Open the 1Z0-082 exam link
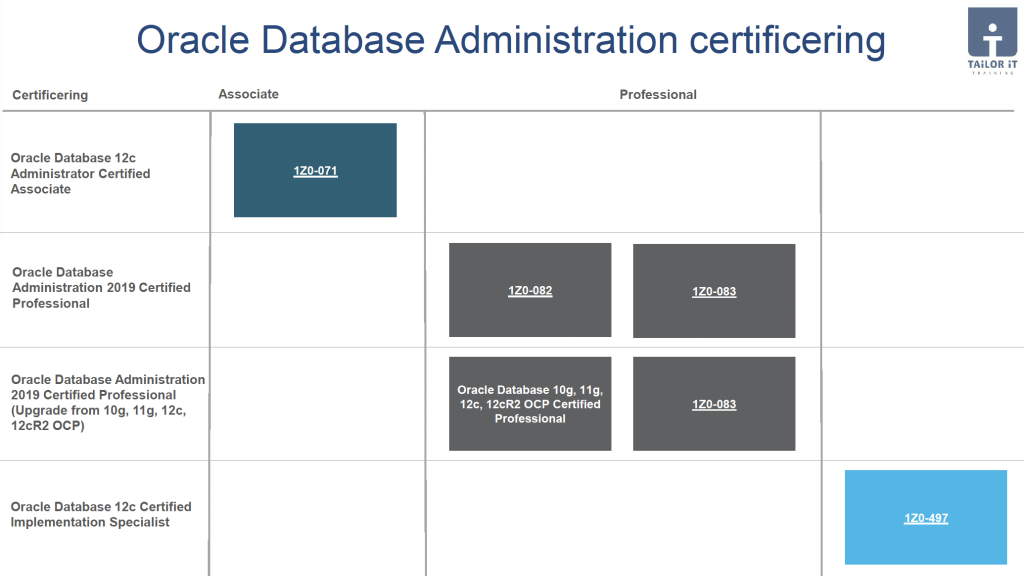1024x576 pixels. click(530, 291)
